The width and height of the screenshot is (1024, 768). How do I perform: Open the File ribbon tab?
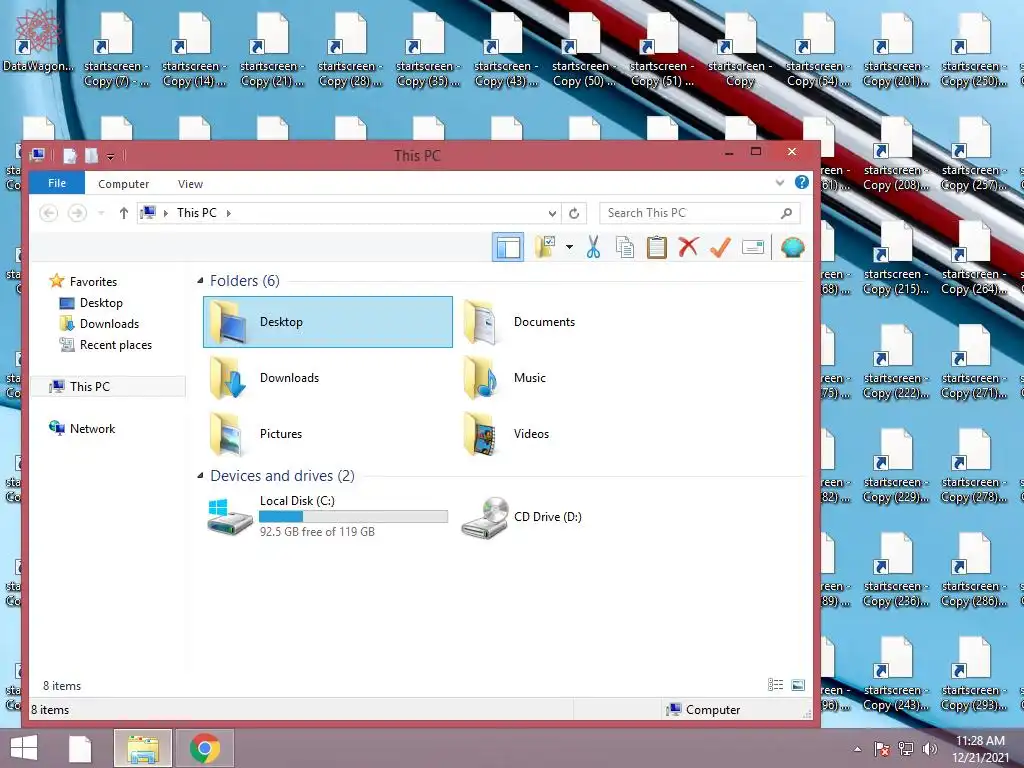57,183
